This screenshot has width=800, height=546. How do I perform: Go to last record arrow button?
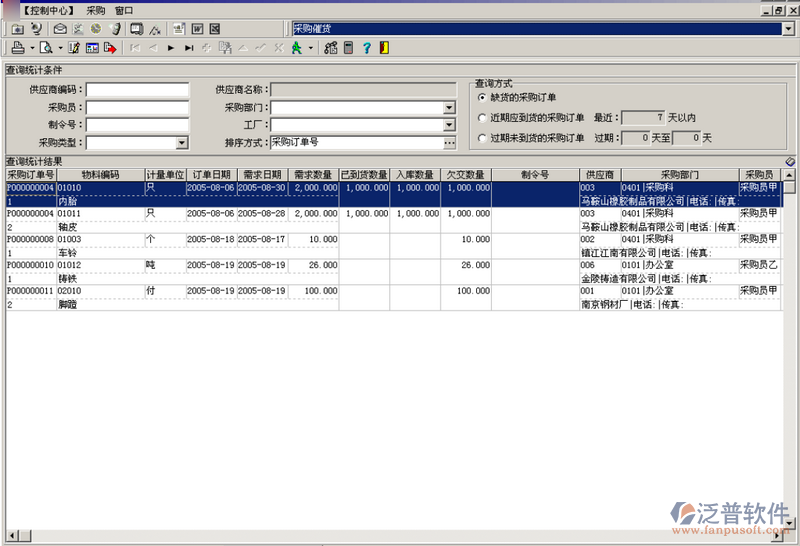(189, 47)
